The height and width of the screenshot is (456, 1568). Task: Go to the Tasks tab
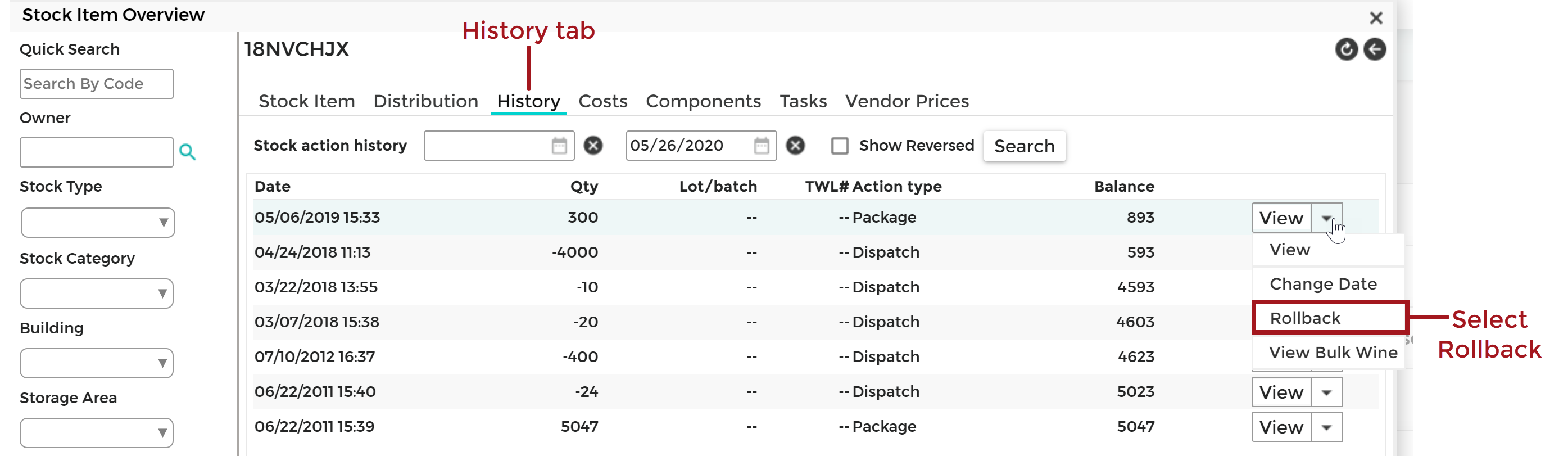click(803, 101)
